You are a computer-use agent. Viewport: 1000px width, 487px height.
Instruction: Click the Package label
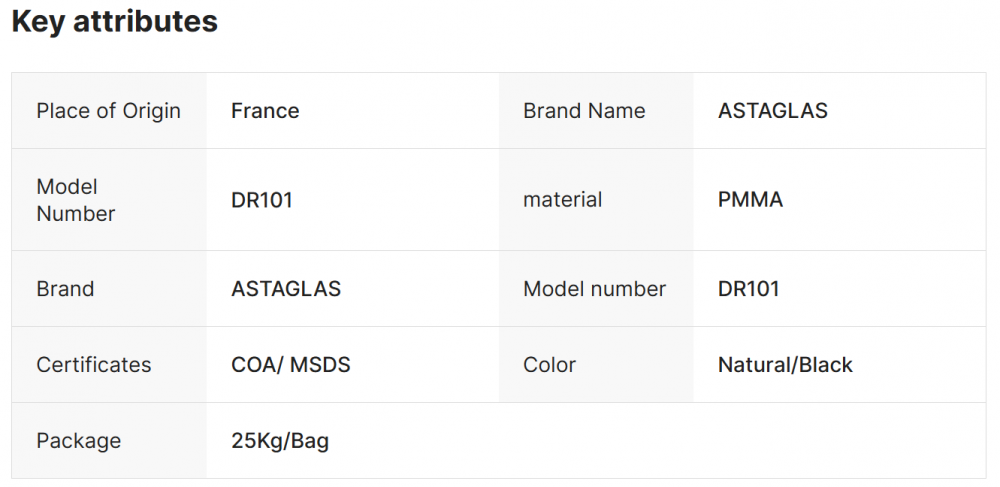pyautogui.click(x=78, y=441)
